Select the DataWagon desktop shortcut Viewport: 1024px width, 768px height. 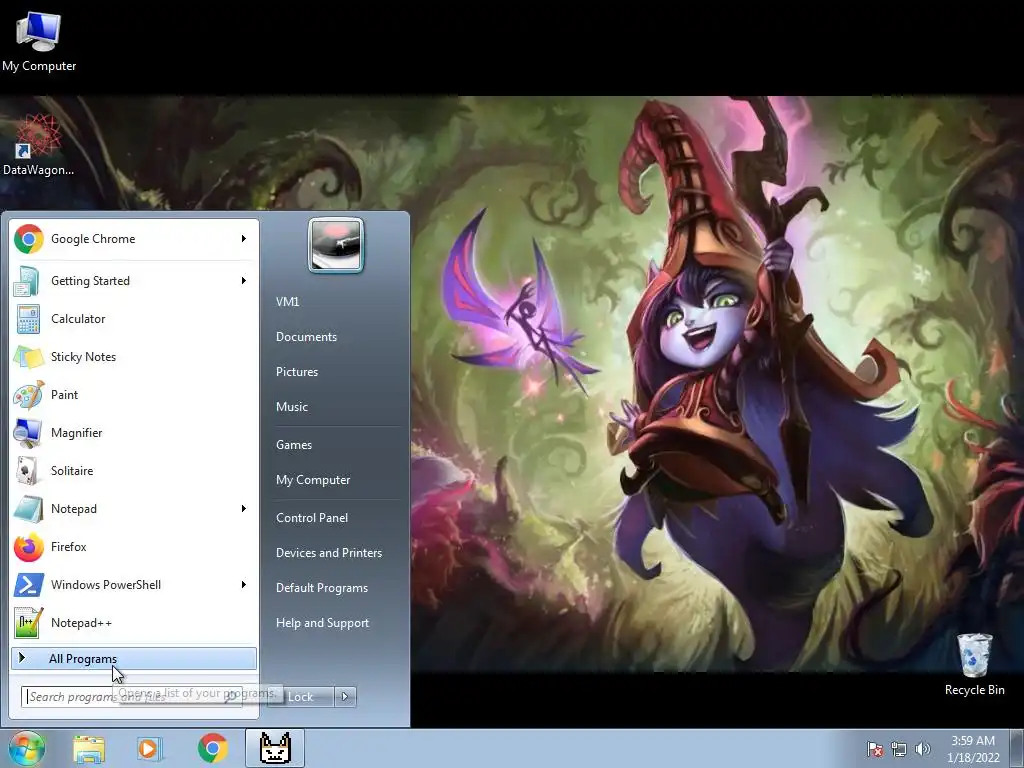(x=38, y=145)
